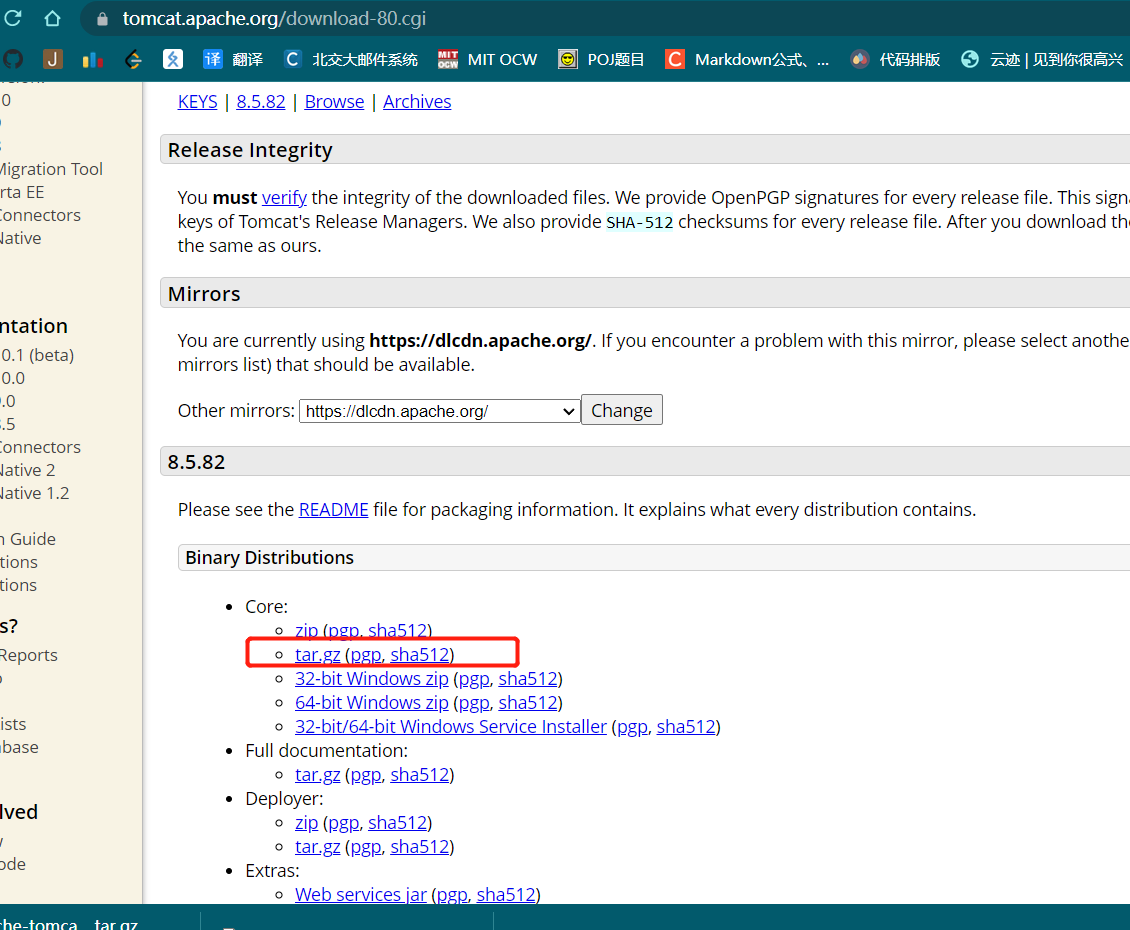
Task: Click pgp link for Full documentation tar.gz
Action: 365,775
